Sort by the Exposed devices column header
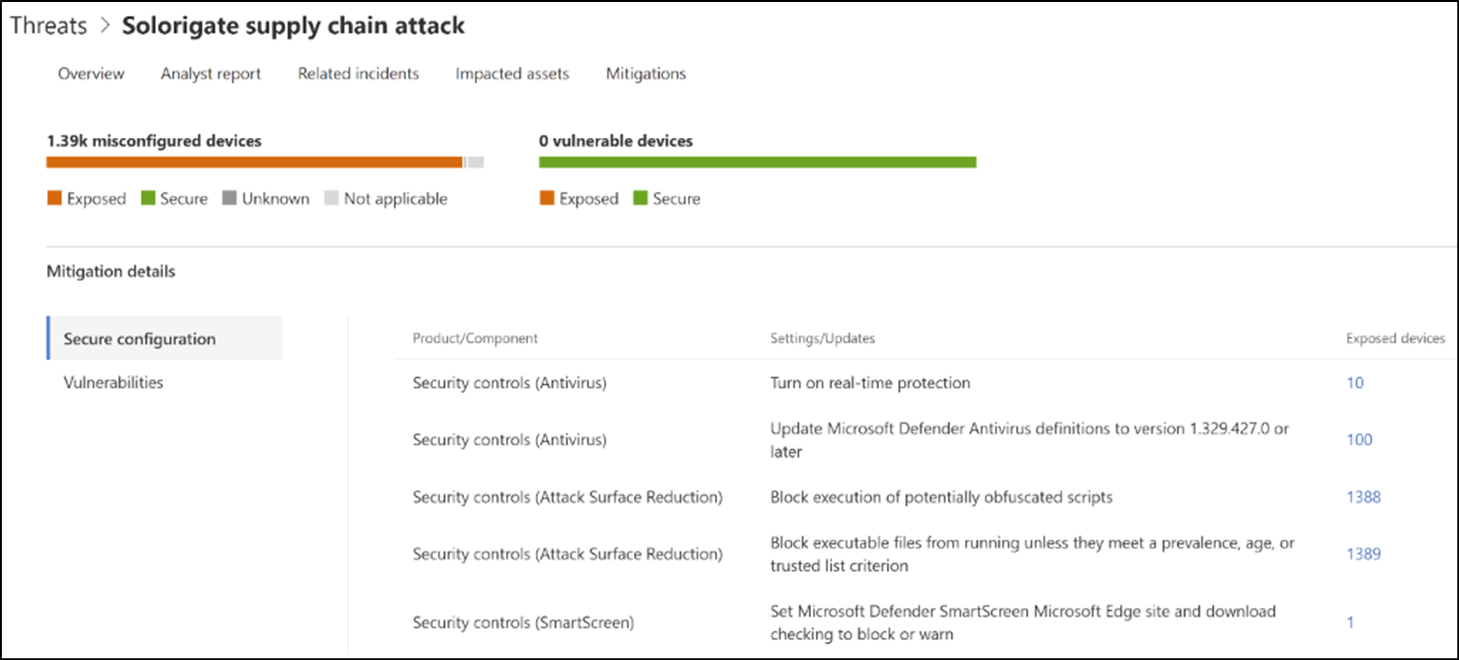The height and width of the screenshot is (660, 1459). click(1394, 338)
